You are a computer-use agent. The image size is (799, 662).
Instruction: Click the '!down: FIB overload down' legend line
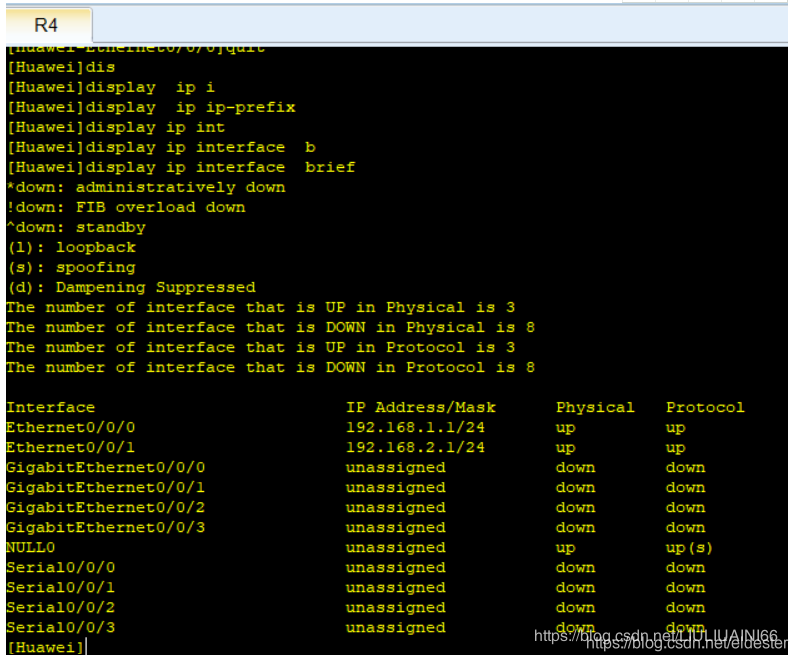126,207
